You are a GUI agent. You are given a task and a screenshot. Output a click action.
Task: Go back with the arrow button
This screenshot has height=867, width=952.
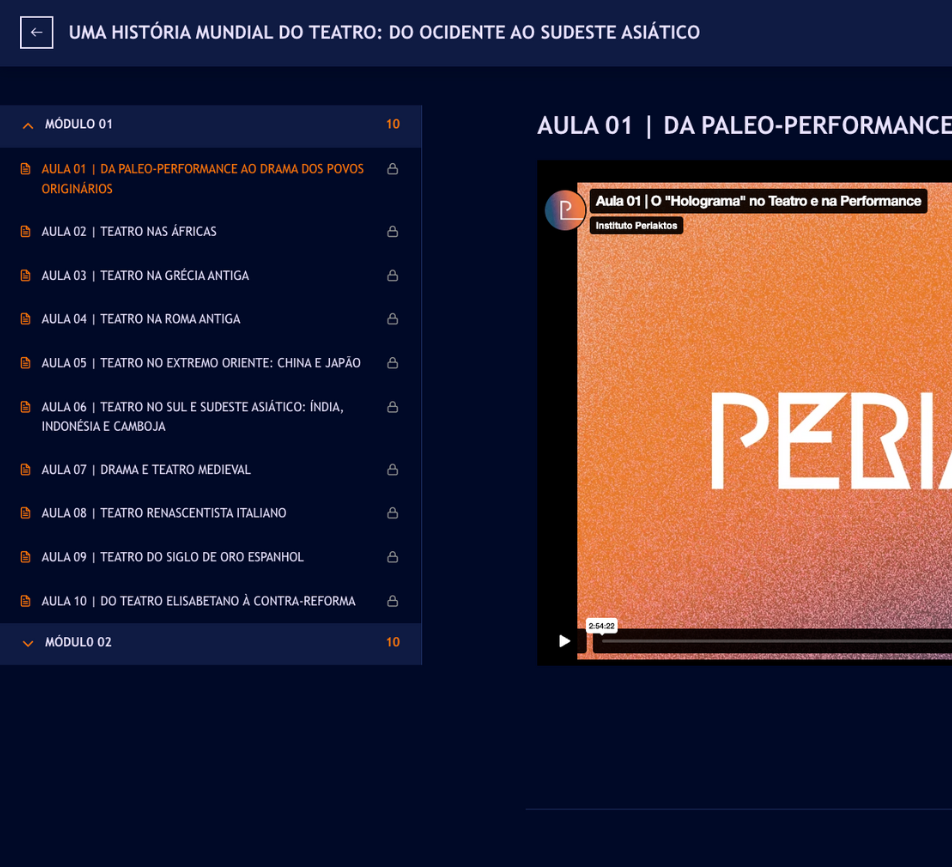pos(36,32)
